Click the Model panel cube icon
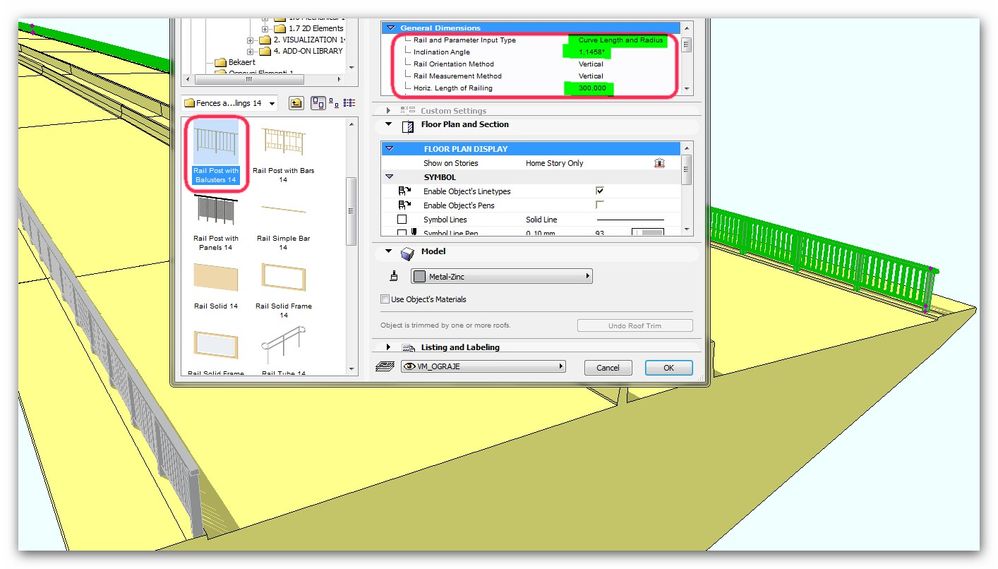Image resolution: width=998 pixels, height=569 pixels. 407,253
